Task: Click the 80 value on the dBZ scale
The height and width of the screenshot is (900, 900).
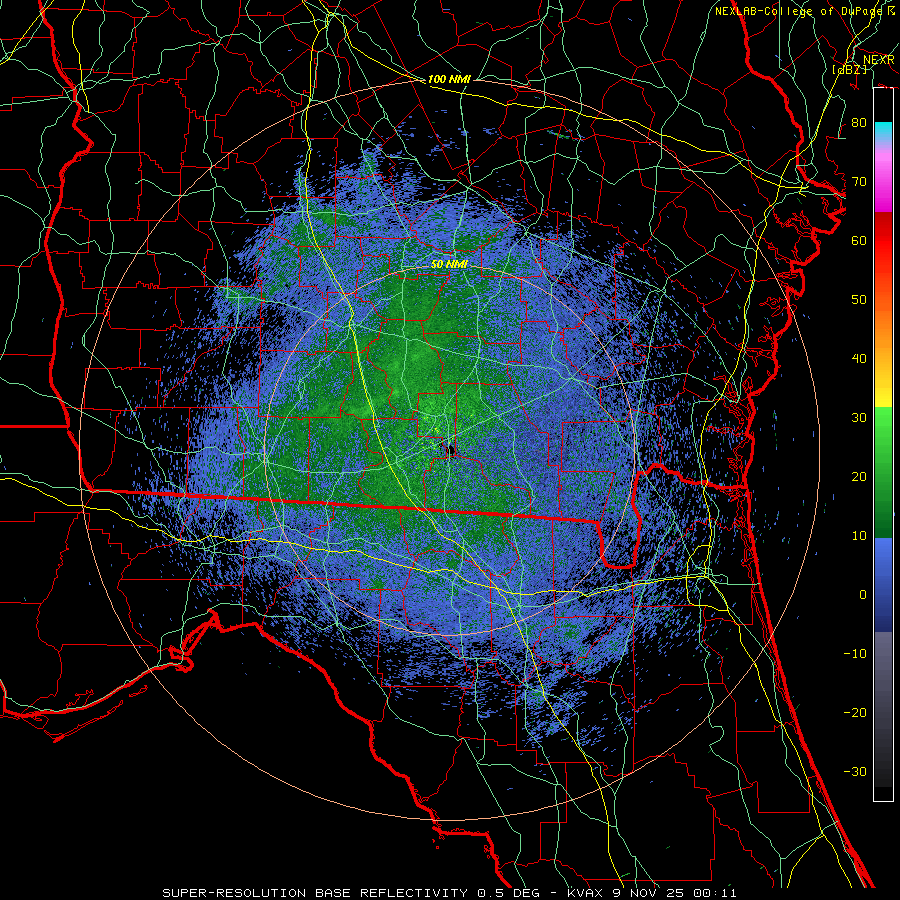Action: point(859,122)
